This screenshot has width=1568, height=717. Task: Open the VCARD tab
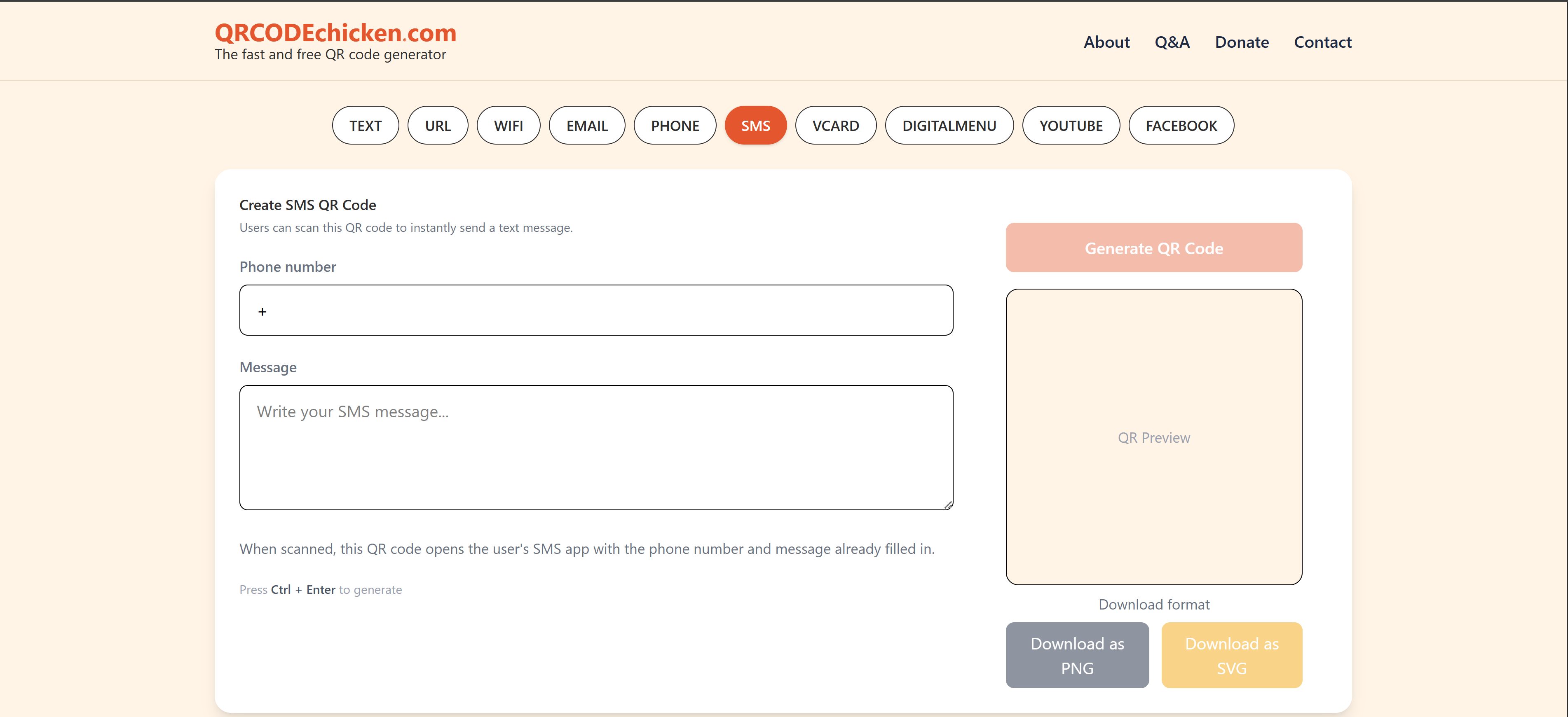[836, 125]
